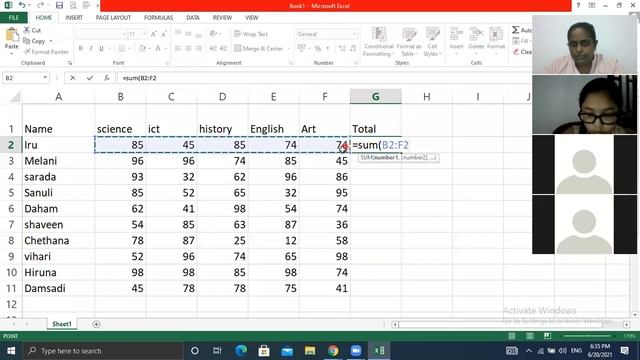The width and height of the screenshot is (640, 360).
Task: Click the Enter checkmark in formula bar
Action: [90, 78]
